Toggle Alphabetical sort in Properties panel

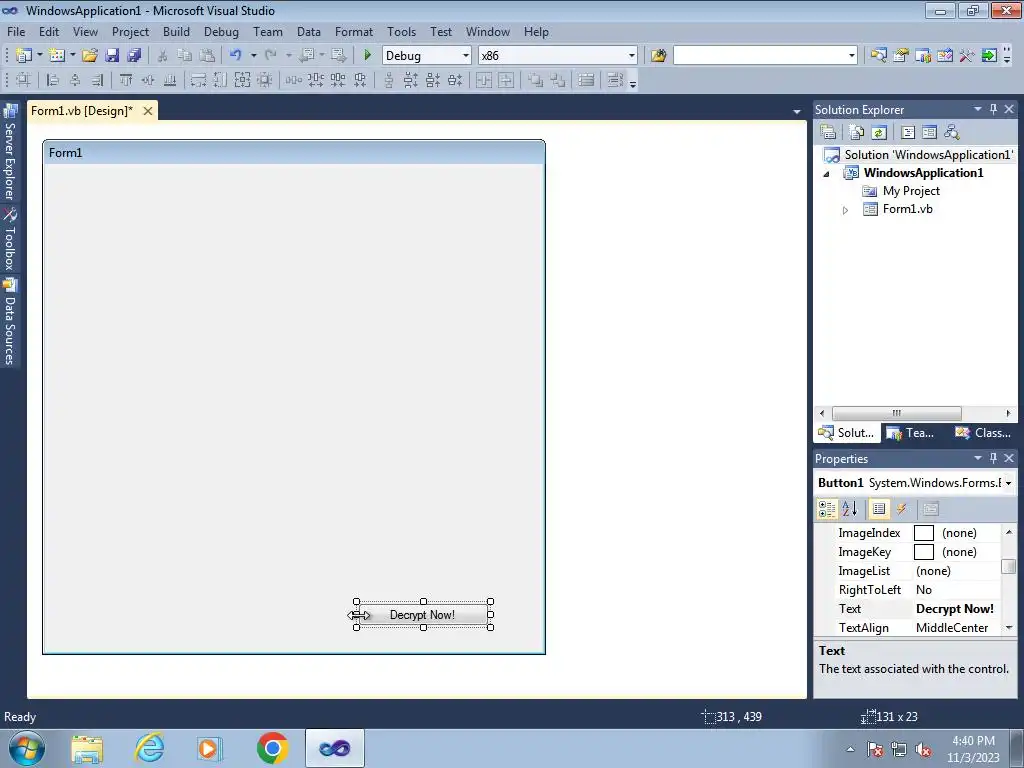click(x=850, y=509)
